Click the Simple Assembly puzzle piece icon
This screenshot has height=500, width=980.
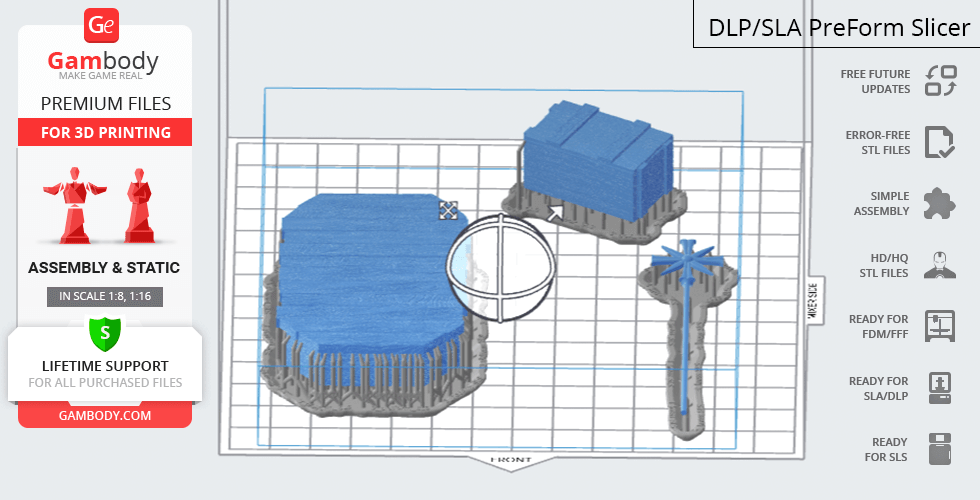coord(940,203)
